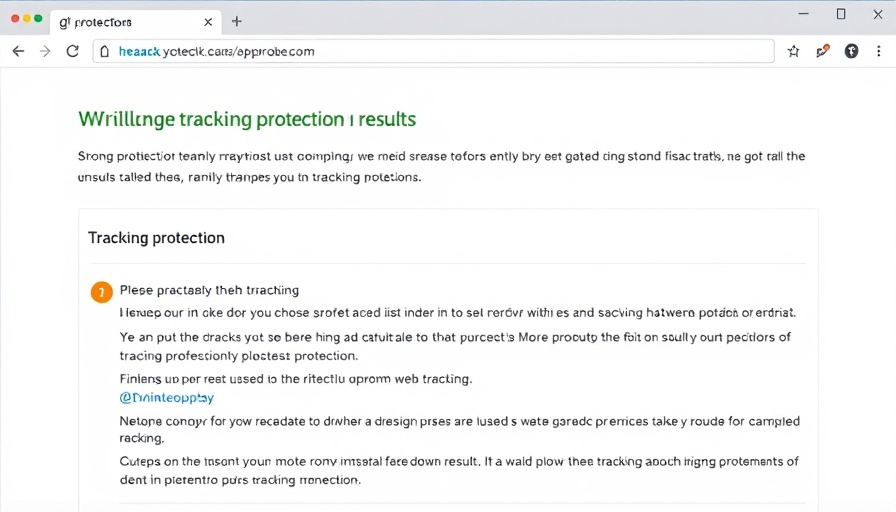Screen dimensions: 896x512
Task: Open a new tab with the plus button
Action: (237, 21)
